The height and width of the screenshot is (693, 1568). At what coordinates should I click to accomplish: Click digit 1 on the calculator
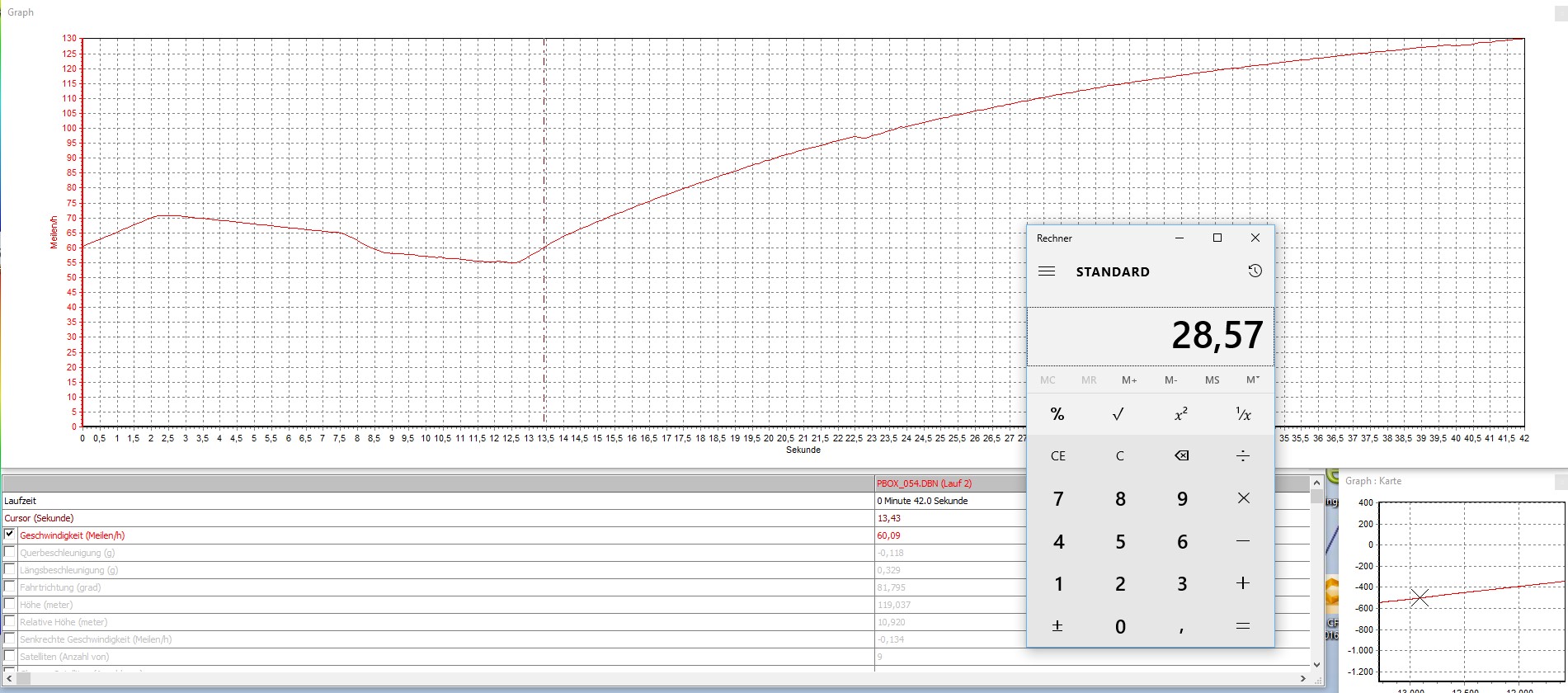point(1058,584)
